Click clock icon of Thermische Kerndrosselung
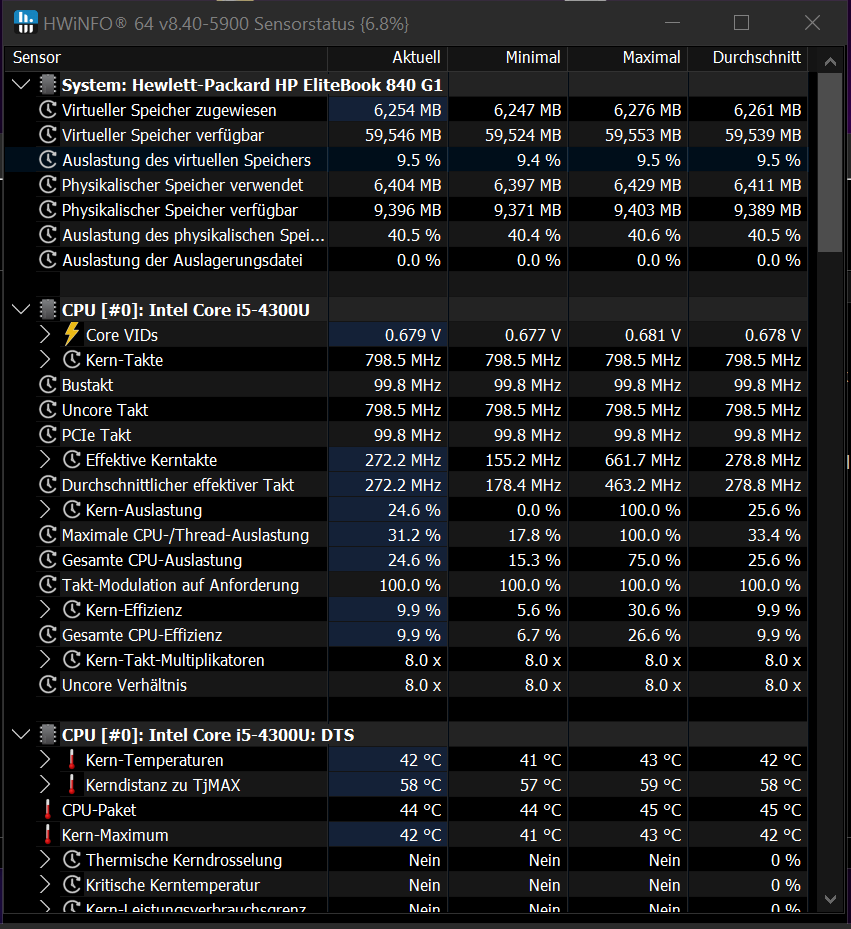 click(x=72, y=860)
